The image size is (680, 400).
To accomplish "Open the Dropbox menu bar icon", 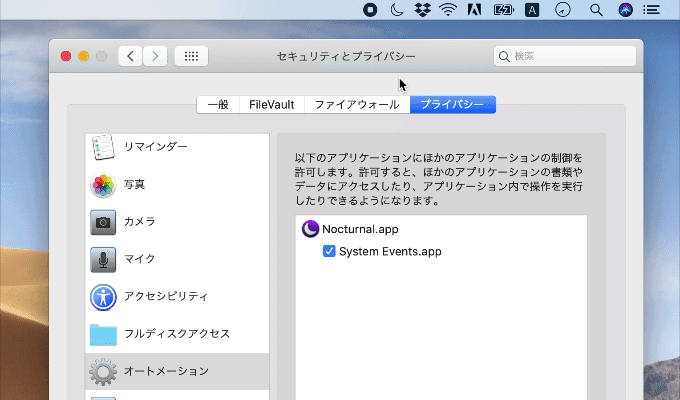I will click(422, 10).
